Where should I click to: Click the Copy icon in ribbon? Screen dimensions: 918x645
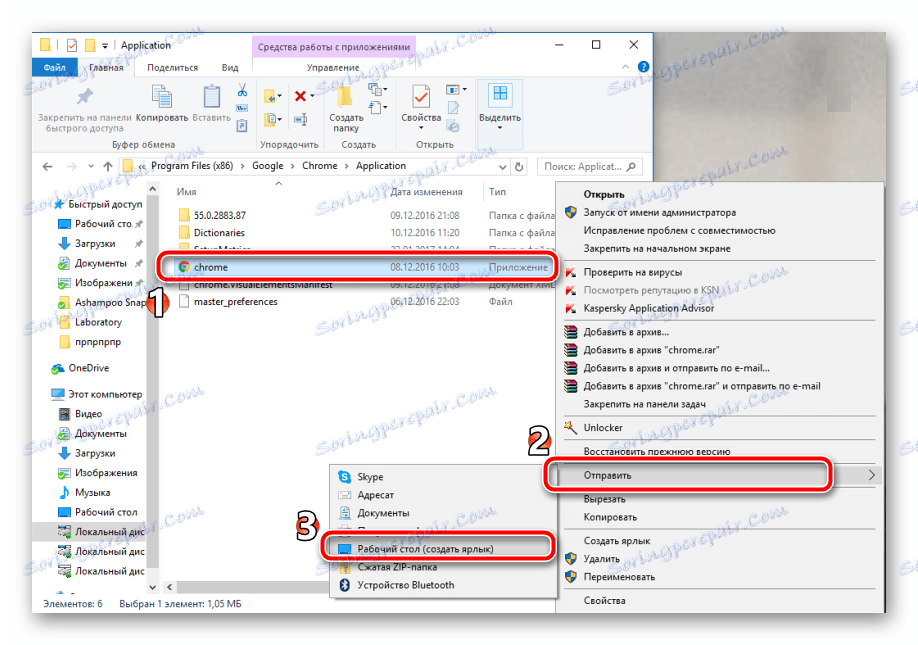(162, 97)
